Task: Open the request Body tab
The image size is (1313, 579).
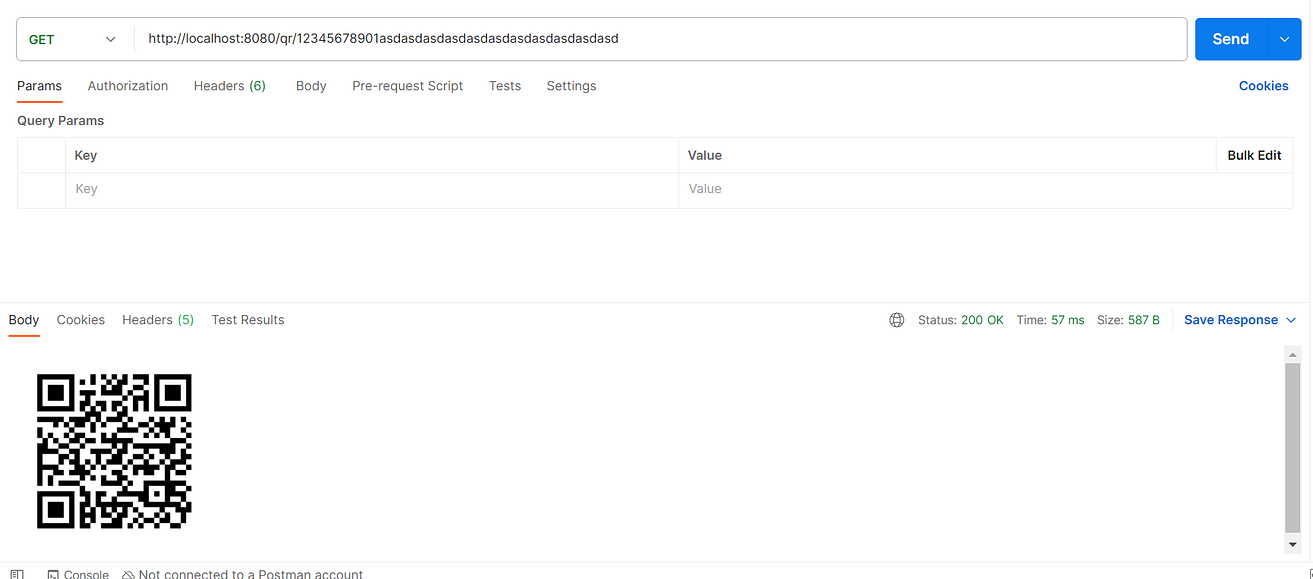Action: click(311, 86)
